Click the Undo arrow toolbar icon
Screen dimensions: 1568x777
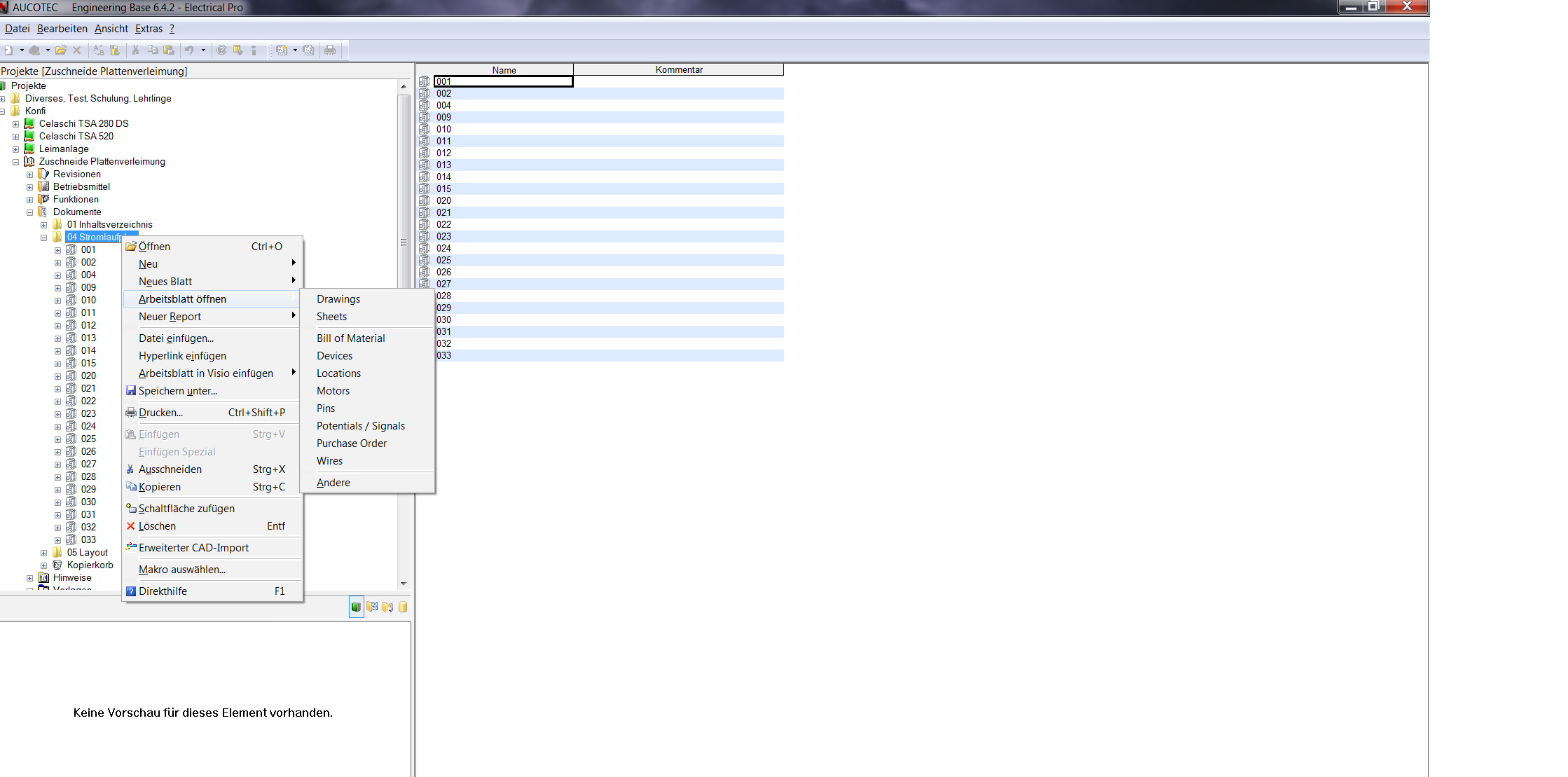(189, 50)
